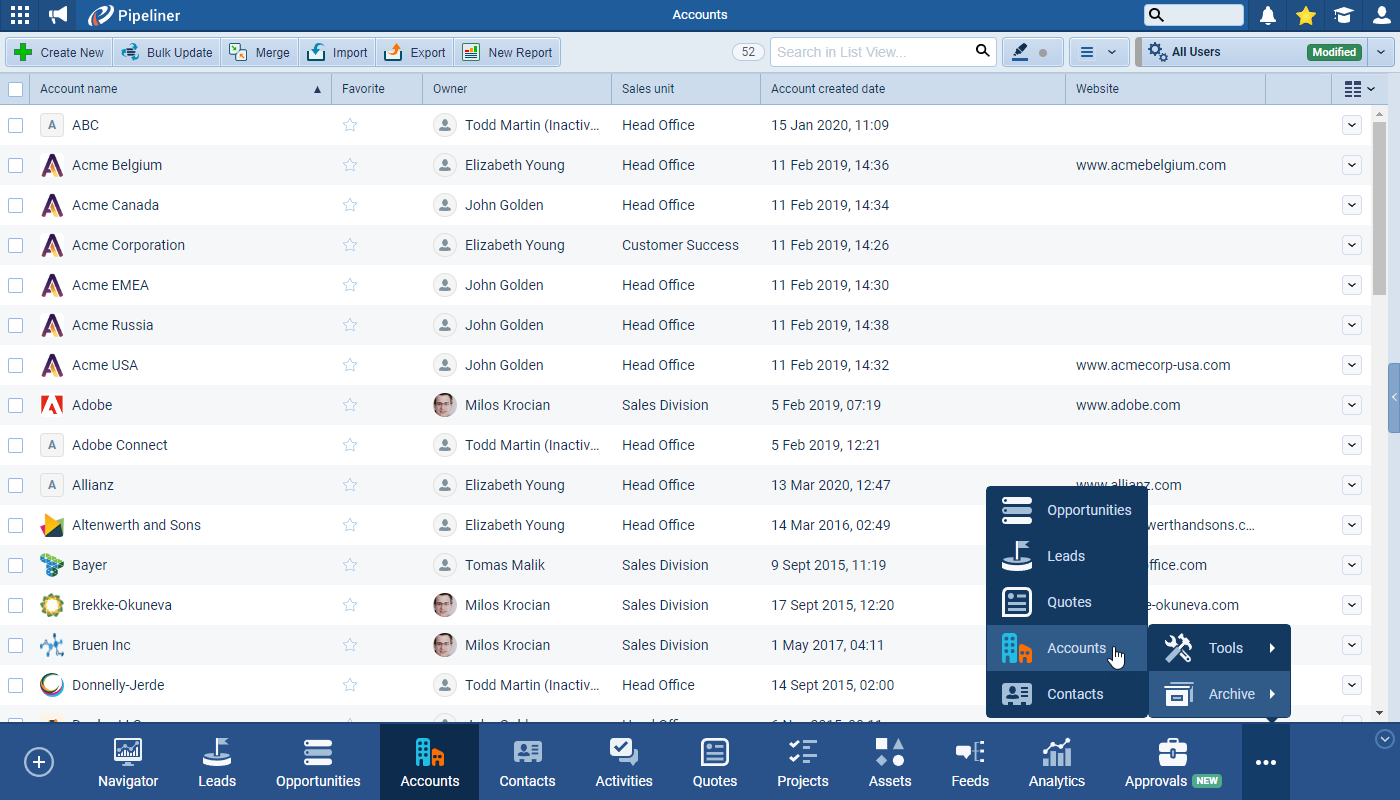The width and height of the screenshot is (1400, 800).
Task: Click the Search in List View field
Action: 870,52
